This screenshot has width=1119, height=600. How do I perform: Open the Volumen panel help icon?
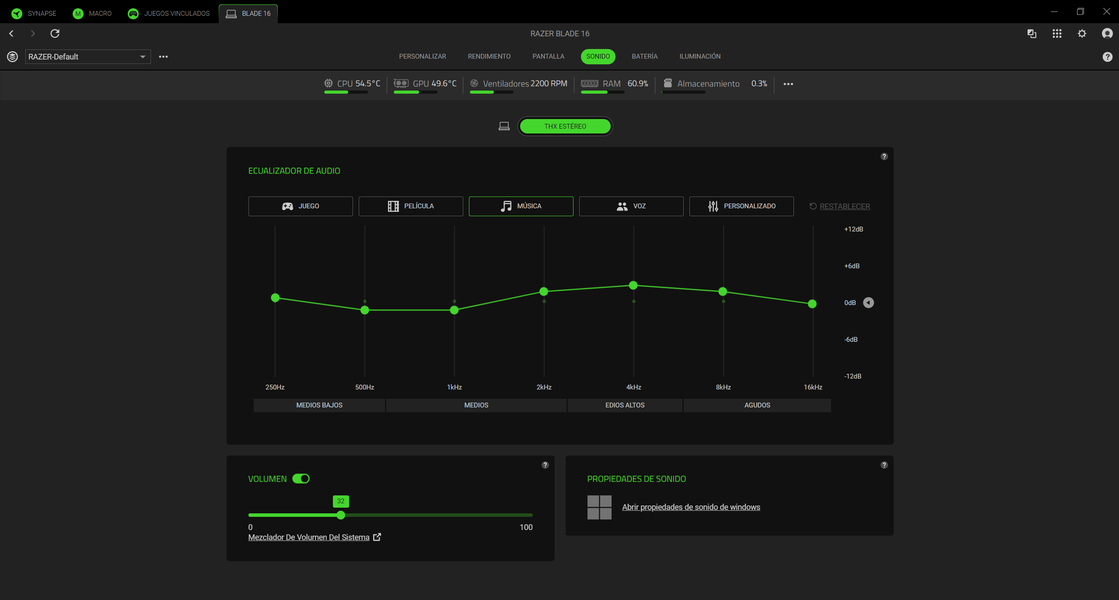545,465
